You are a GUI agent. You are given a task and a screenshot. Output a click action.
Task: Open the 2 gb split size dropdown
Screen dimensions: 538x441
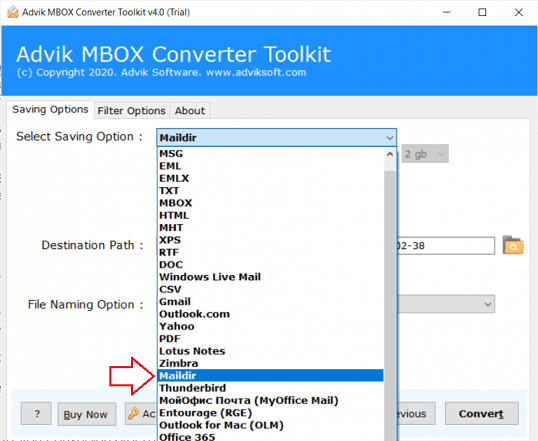[425, 154]
